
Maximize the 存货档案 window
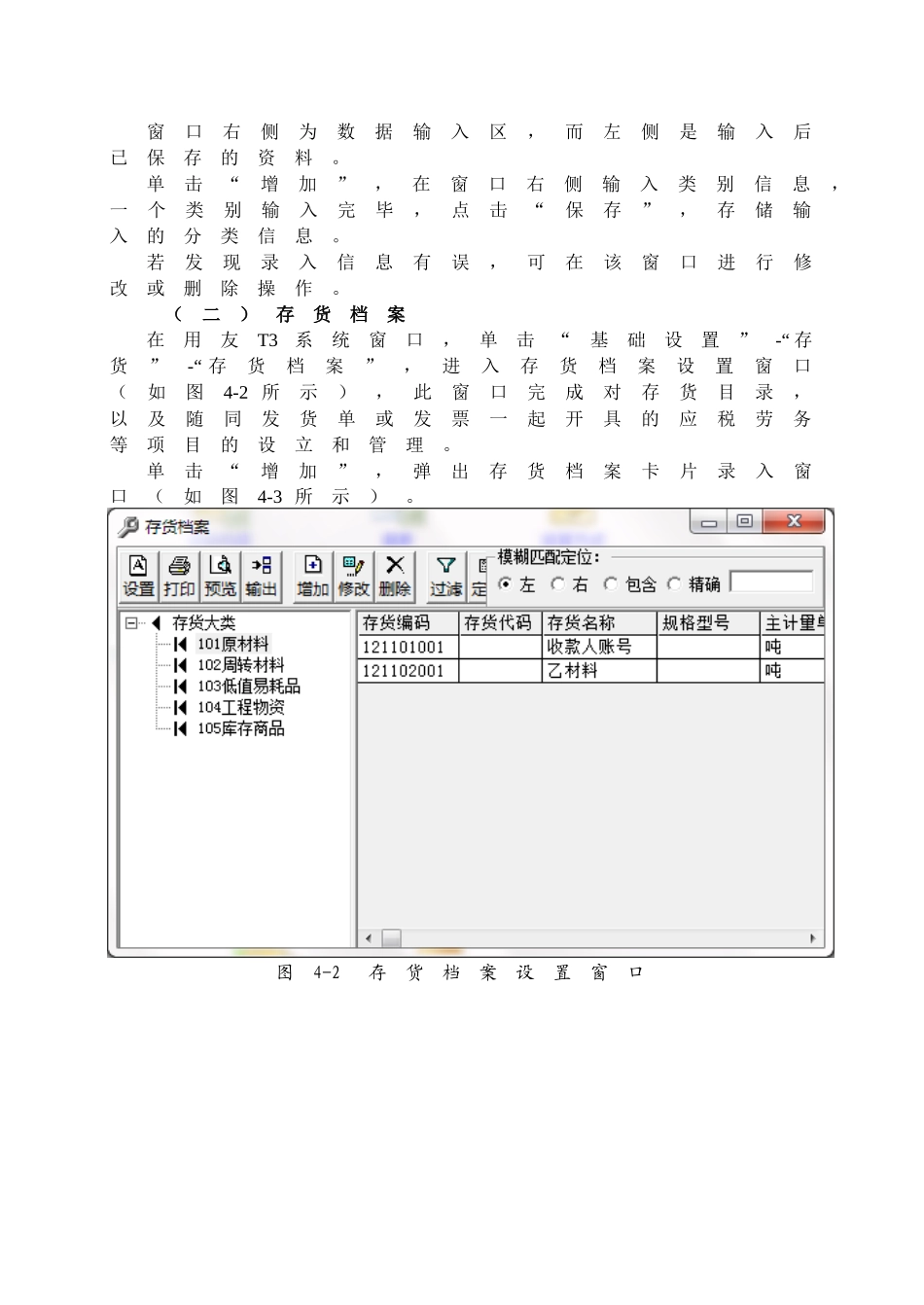coord(745,522)
